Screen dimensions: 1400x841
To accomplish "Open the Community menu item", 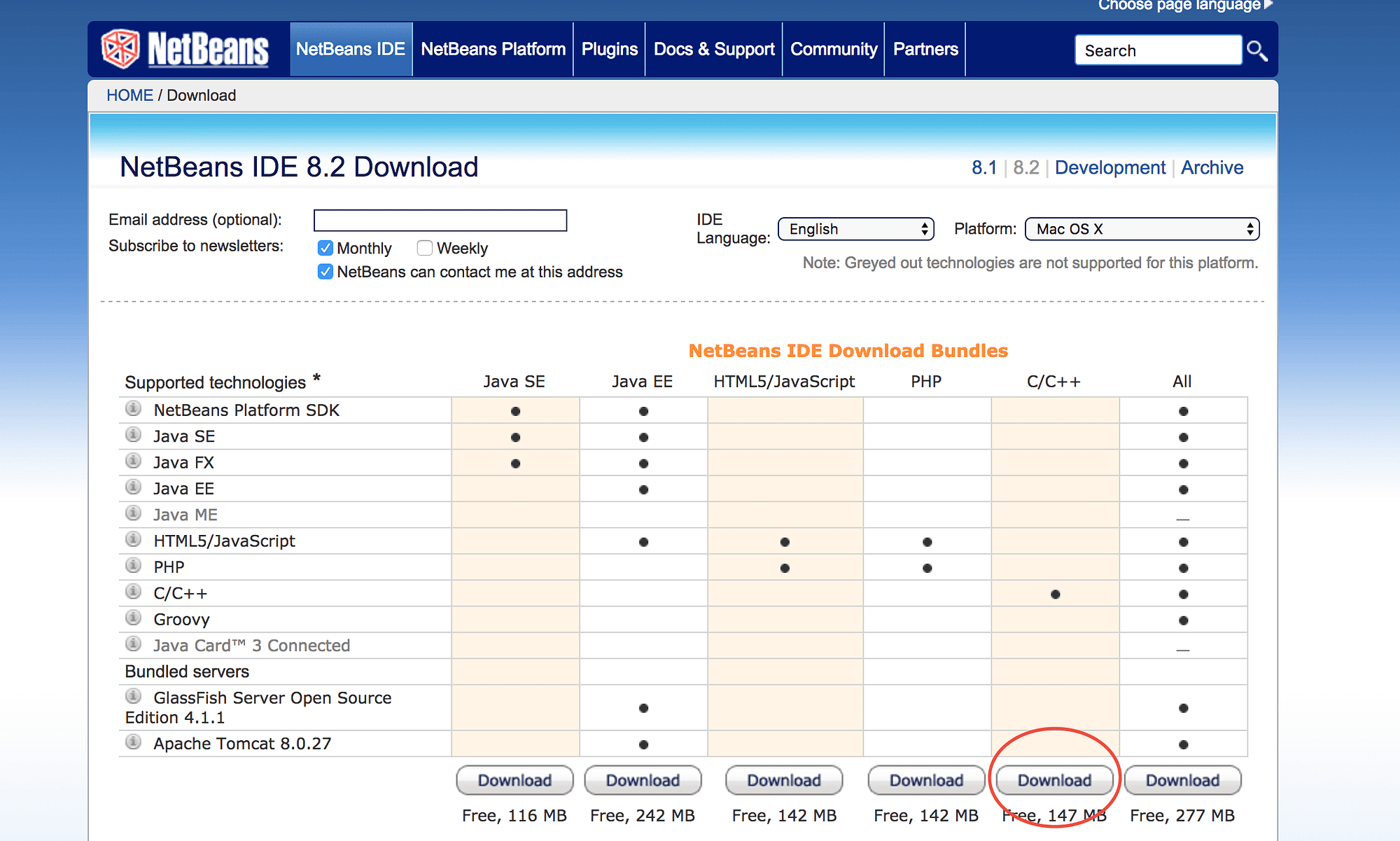I will point(834,49).
